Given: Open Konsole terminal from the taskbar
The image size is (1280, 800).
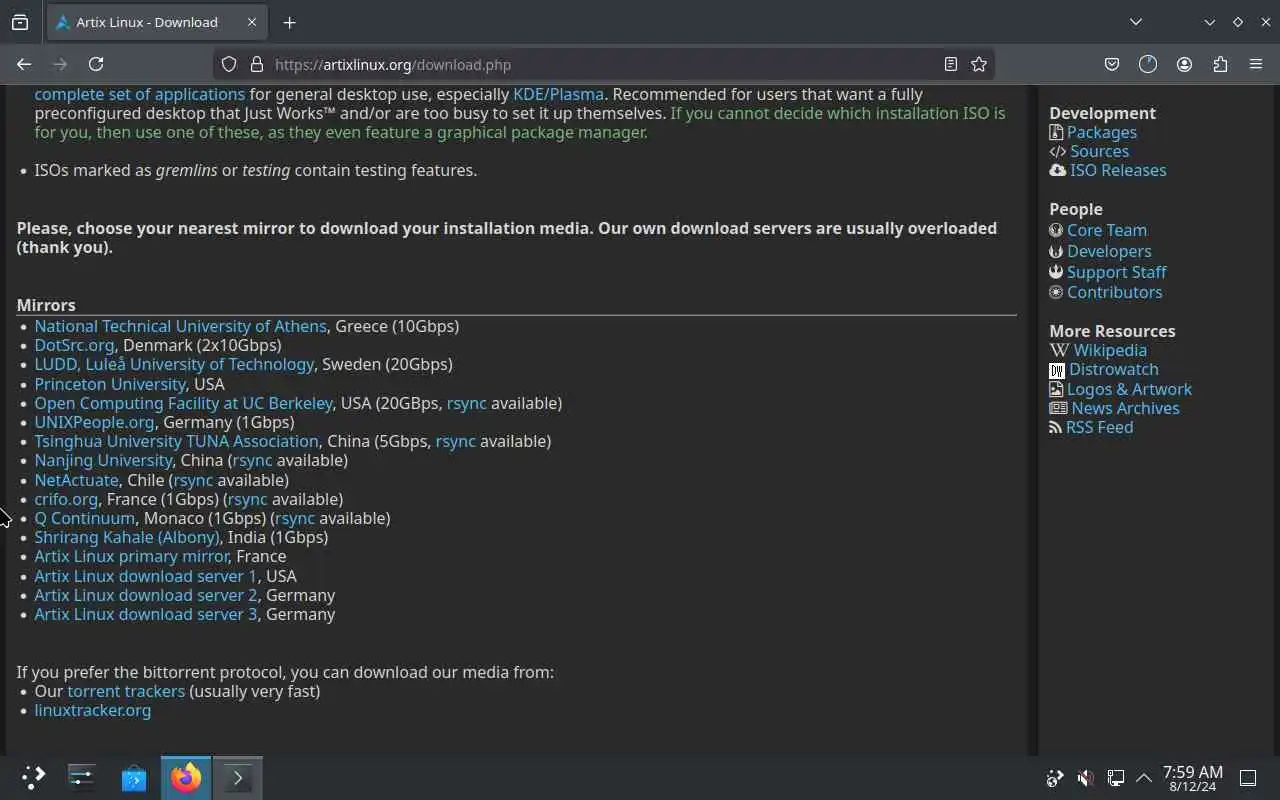Looking at the screenshot, I should [238, 778].
